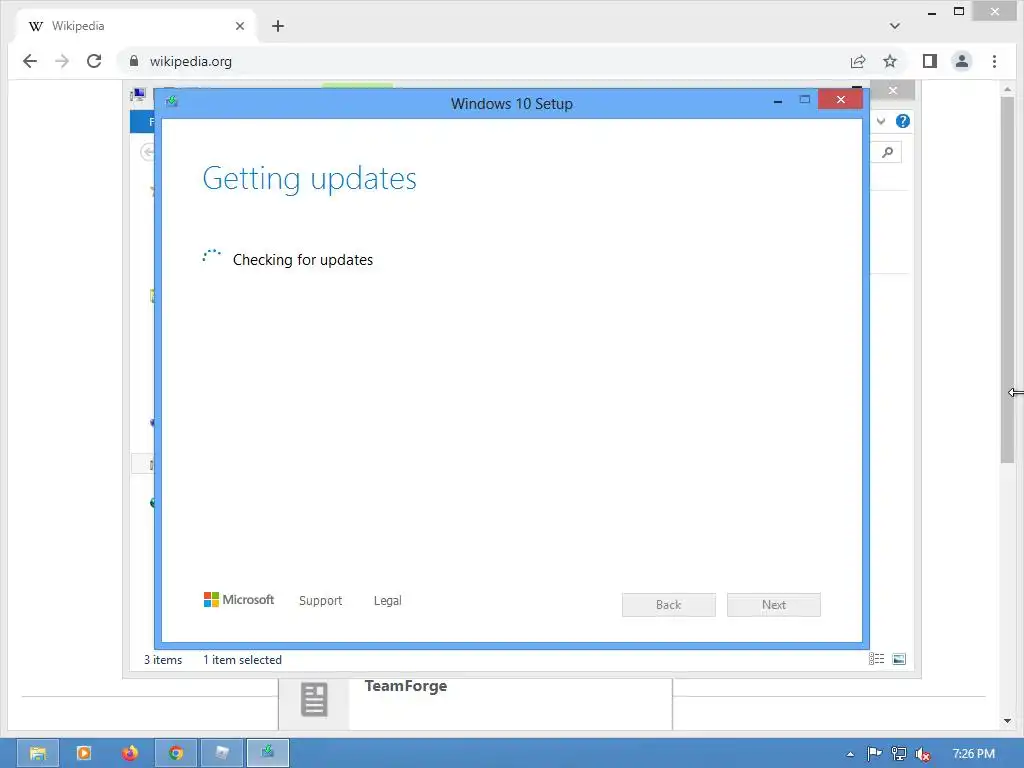
Task: Click the muted volume tray icon
Action: coord(923,754)
